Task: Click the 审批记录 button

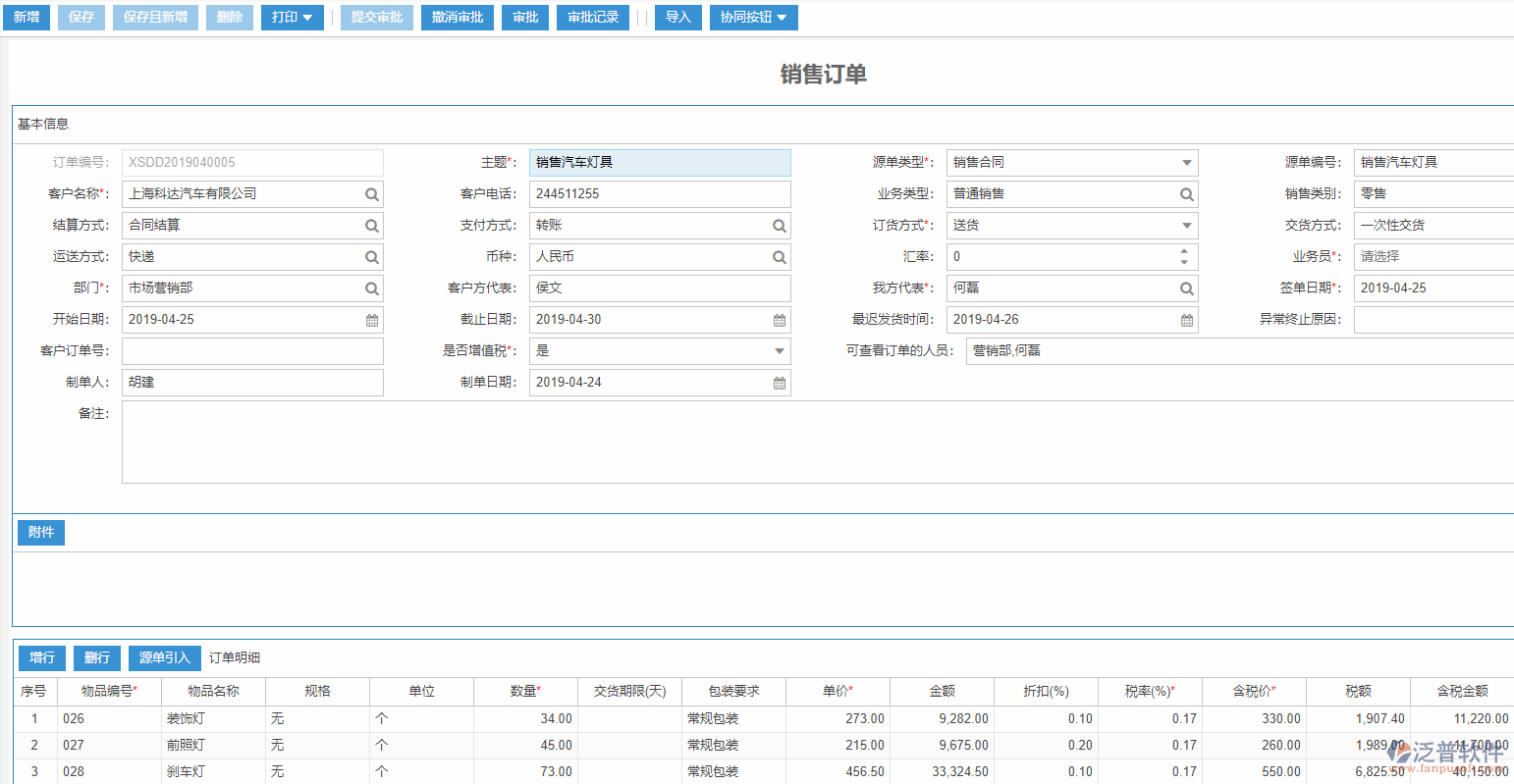Action: pos(593,18)
